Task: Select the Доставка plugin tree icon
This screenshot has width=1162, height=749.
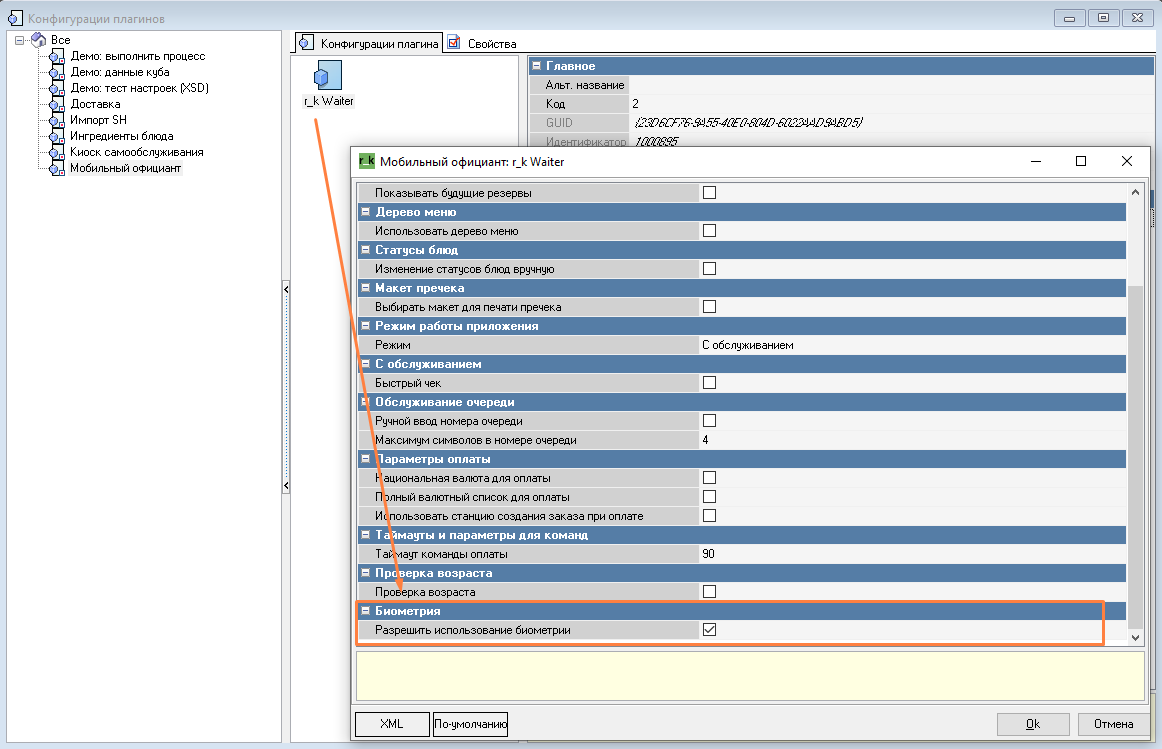Action: click(57, 104)
